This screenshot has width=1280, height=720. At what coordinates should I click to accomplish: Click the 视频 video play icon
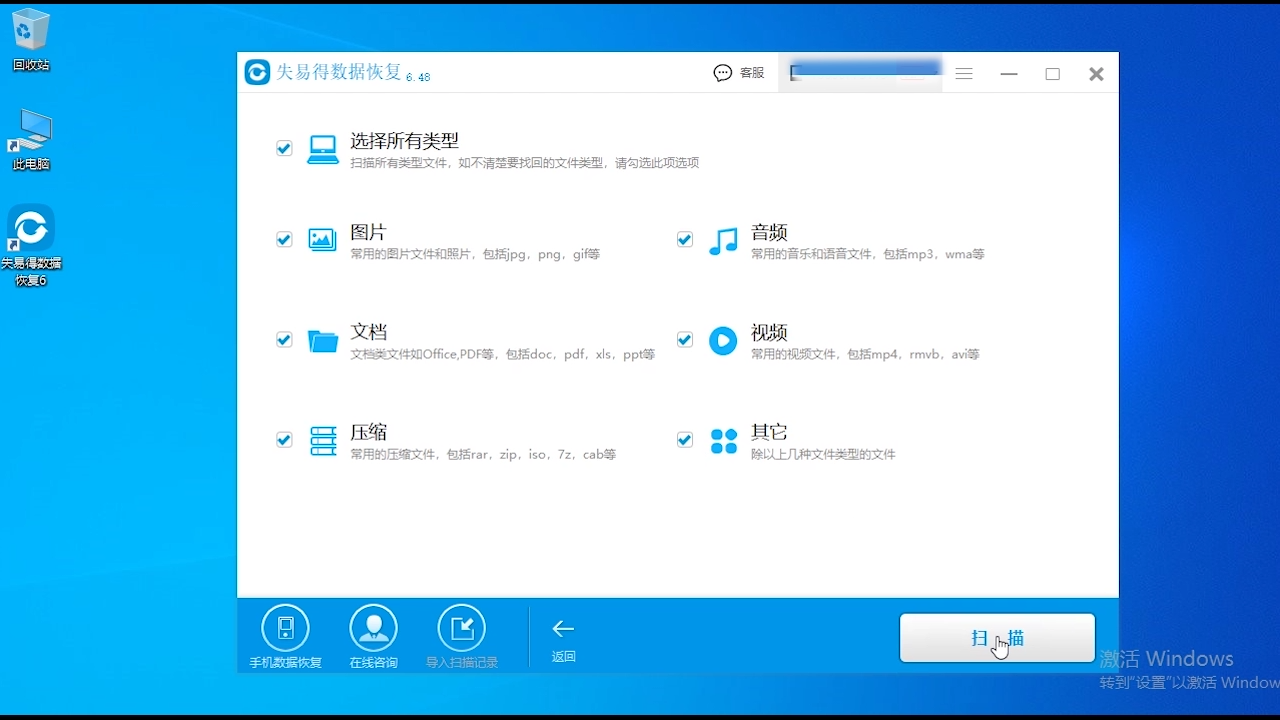723,341
